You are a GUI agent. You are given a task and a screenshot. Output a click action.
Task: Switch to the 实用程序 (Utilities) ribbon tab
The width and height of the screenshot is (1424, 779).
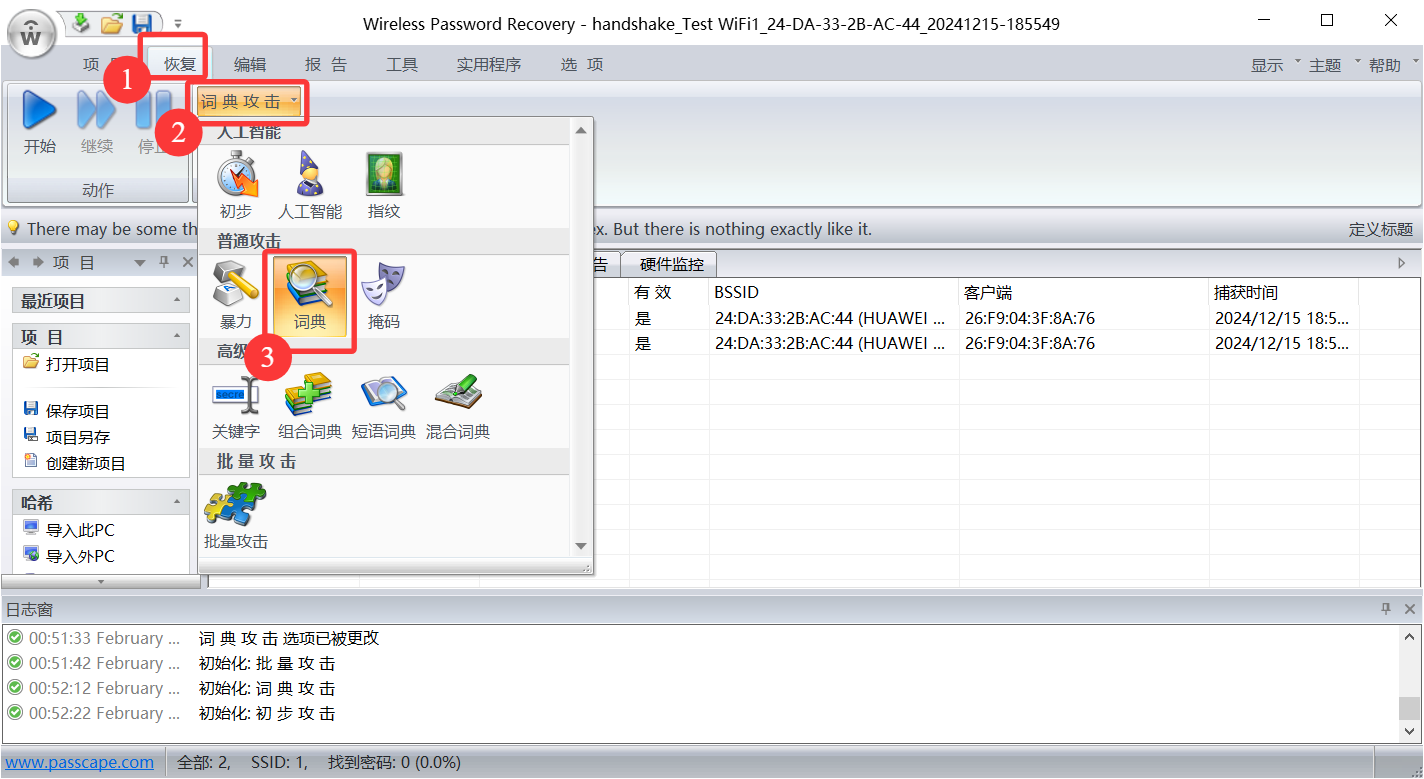(x=489, y=64)
